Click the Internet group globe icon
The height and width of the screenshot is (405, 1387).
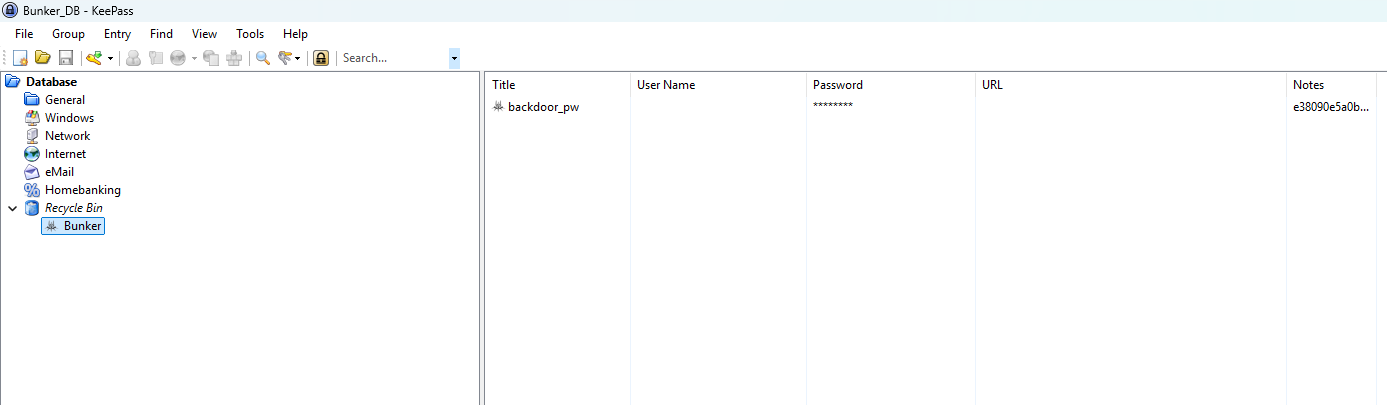tap(32, 154)
